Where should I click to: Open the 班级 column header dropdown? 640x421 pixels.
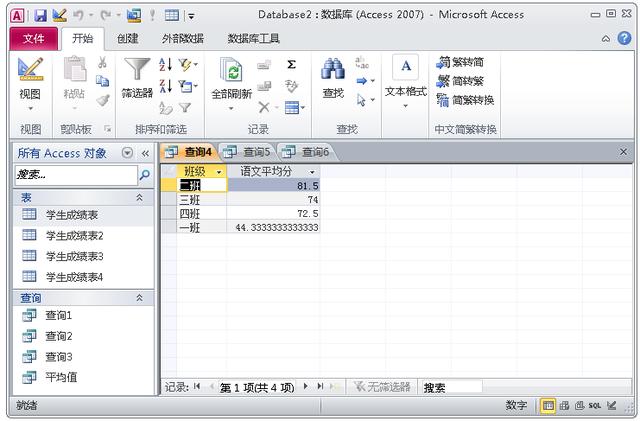click(x=219, y=172)
